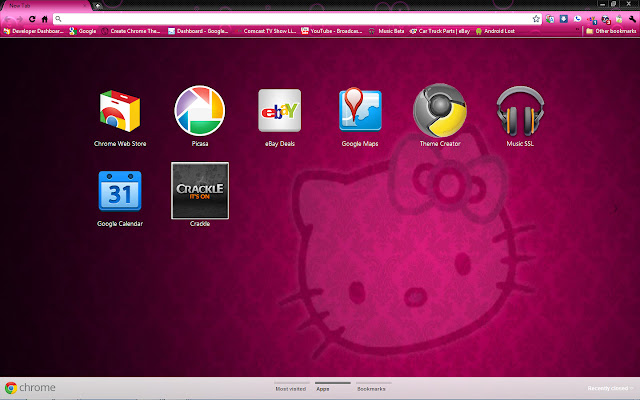This screenshot has height=400, width=640.
Task: Click the forward navigation arrow
Action: pos(20,19)
